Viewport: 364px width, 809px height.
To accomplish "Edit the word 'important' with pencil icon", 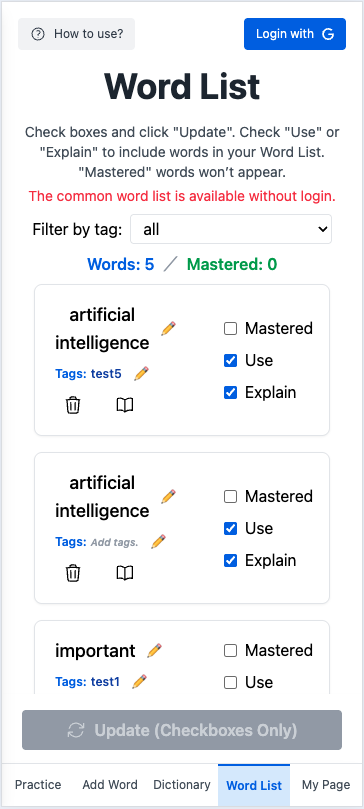I will point(154,651).
